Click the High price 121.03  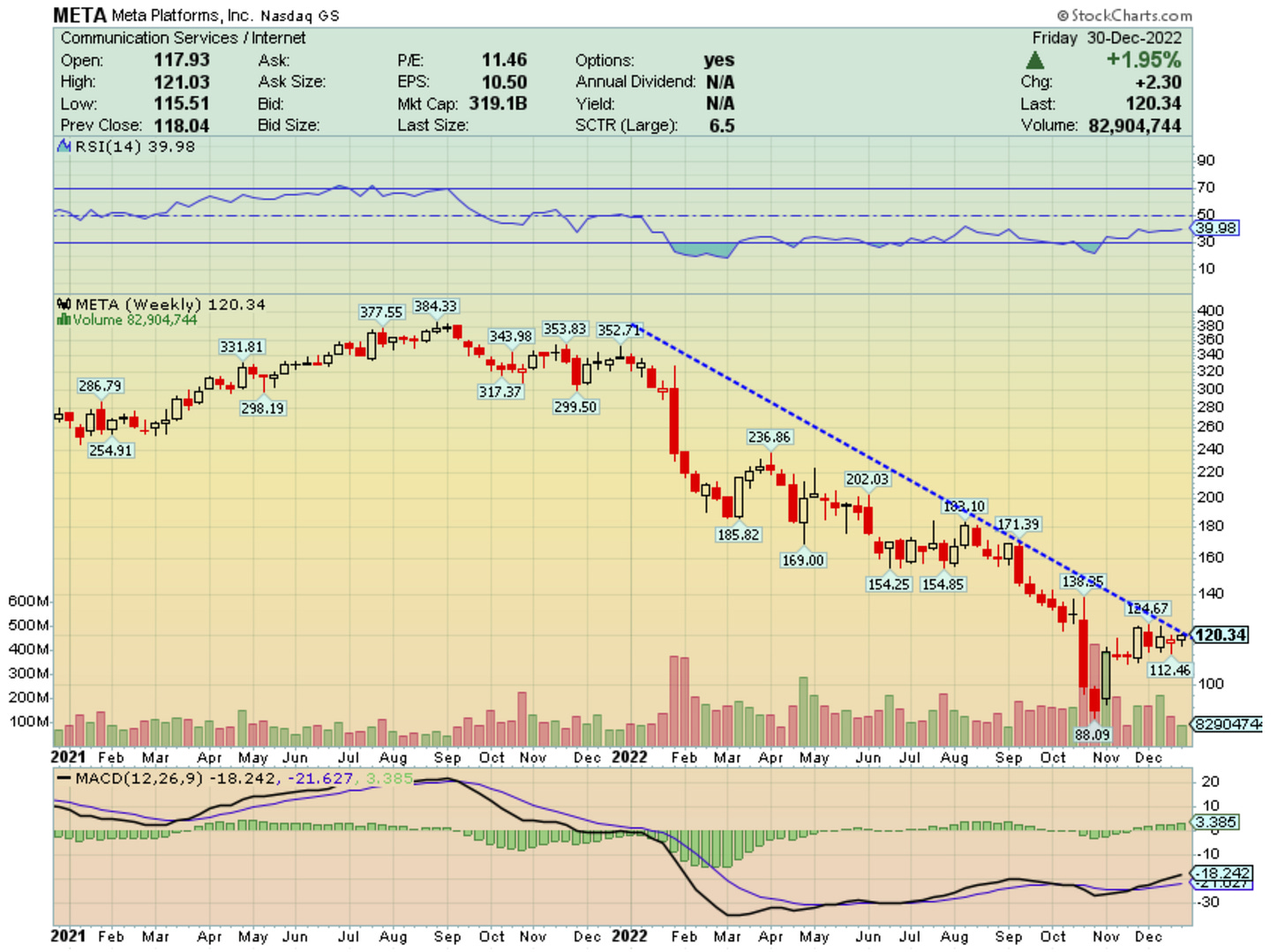(x=182, y=82)
